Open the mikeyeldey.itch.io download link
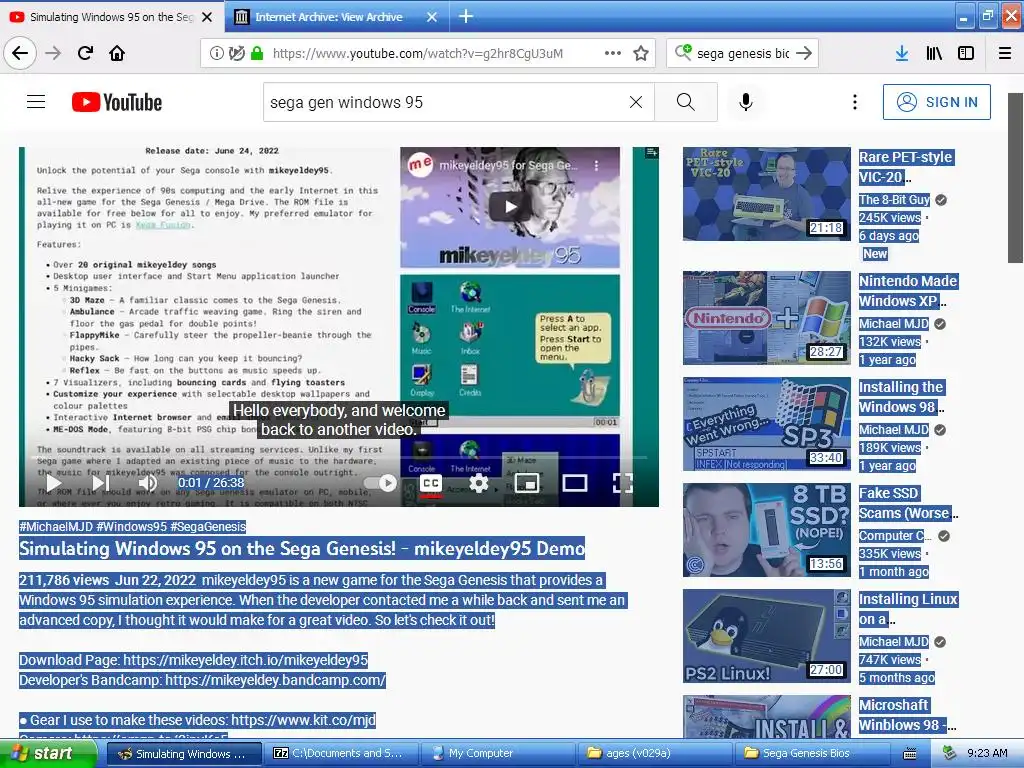1024x768 pixels. click(x=246, y=660)
